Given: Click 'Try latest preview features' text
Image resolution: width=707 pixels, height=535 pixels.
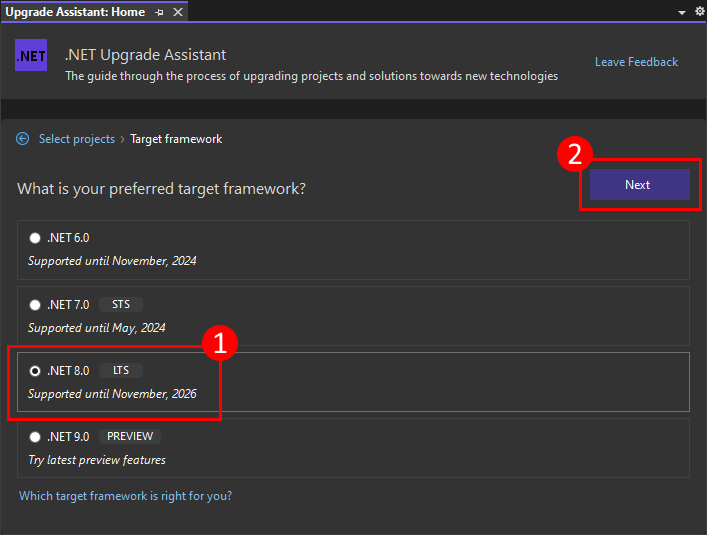Looking at the screenshot, I should tap(97, 460).
